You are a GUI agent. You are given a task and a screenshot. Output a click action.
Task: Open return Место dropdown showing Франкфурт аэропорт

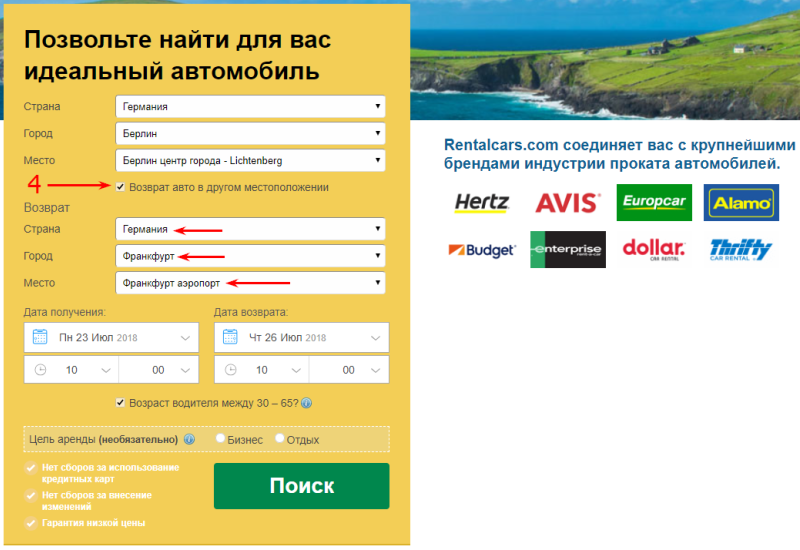(251, 283)
